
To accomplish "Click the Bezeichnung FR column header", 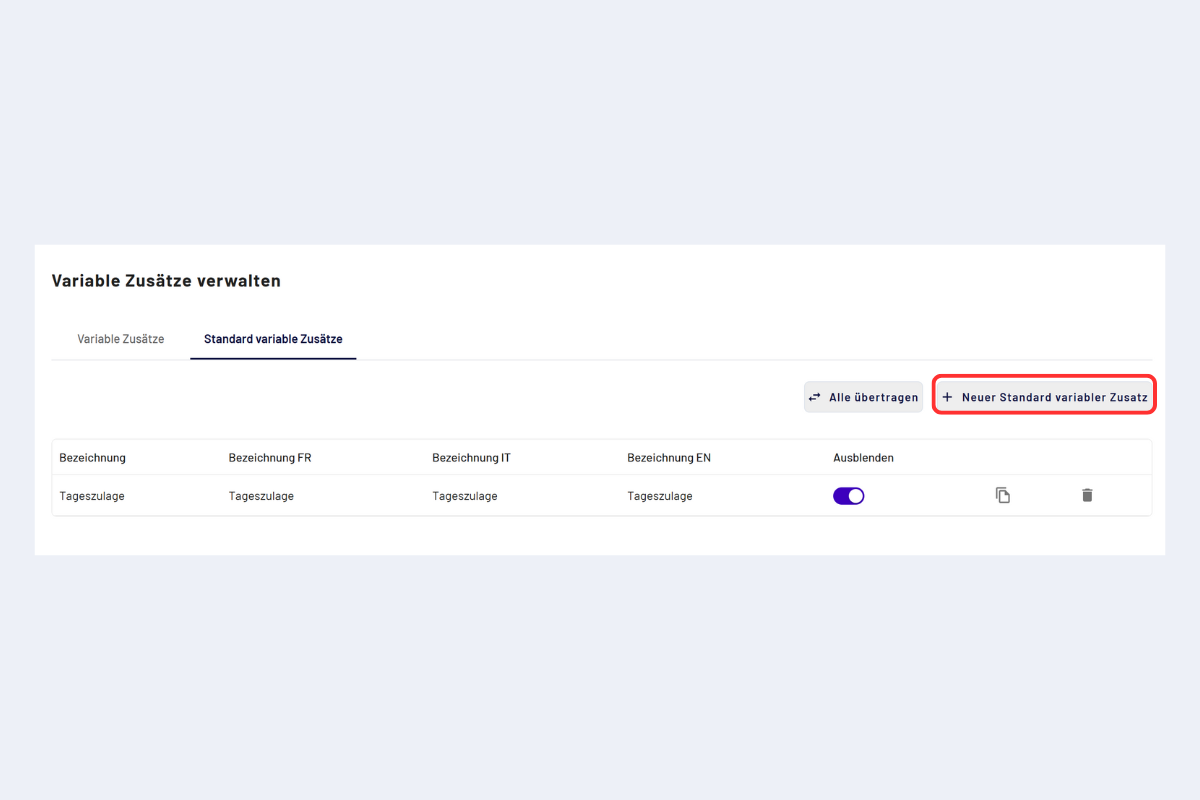I will [270, 458].
